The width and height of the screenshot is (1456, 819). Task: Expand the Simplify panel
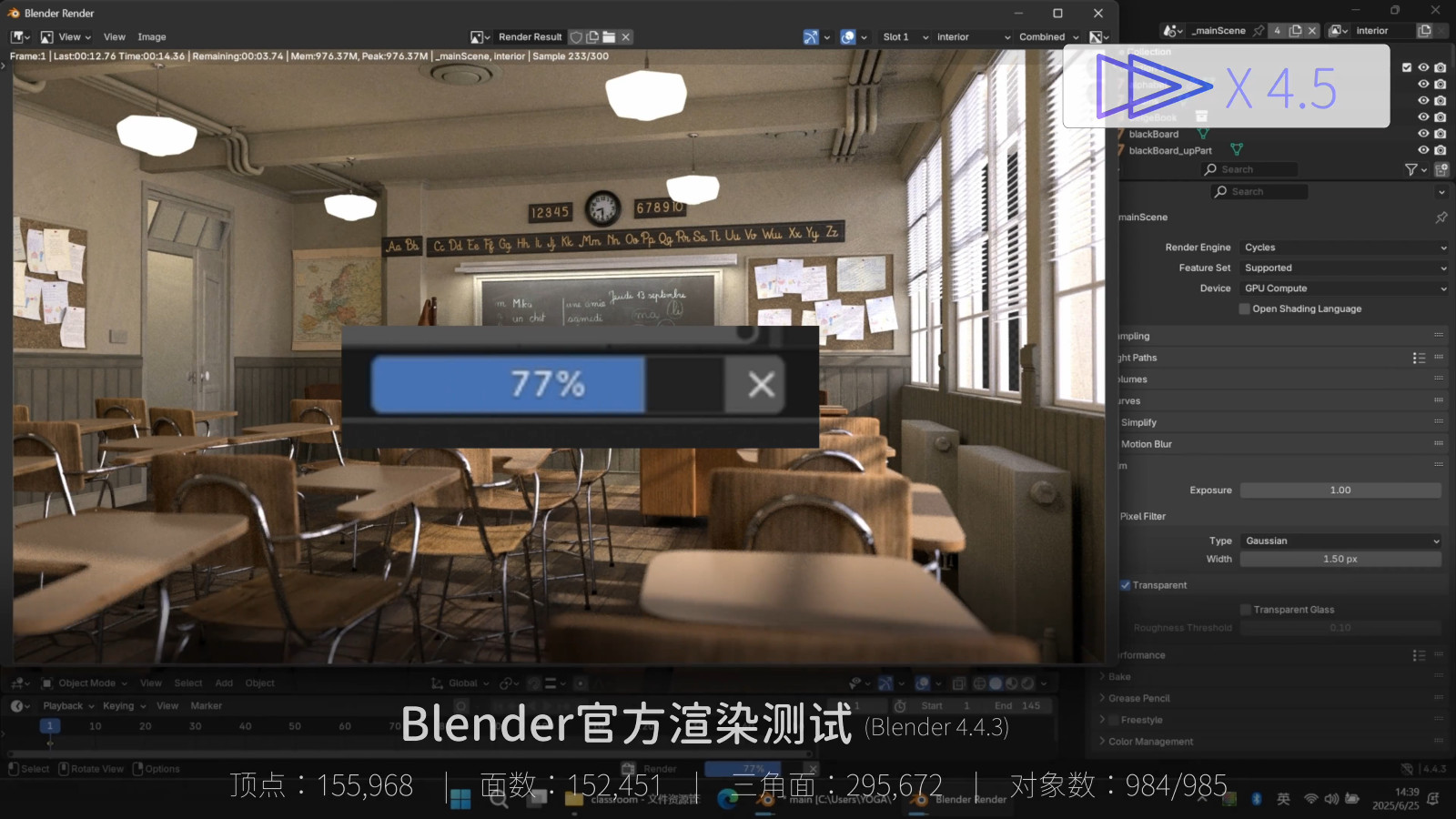pyautogui.click(x=1138, y=423)
